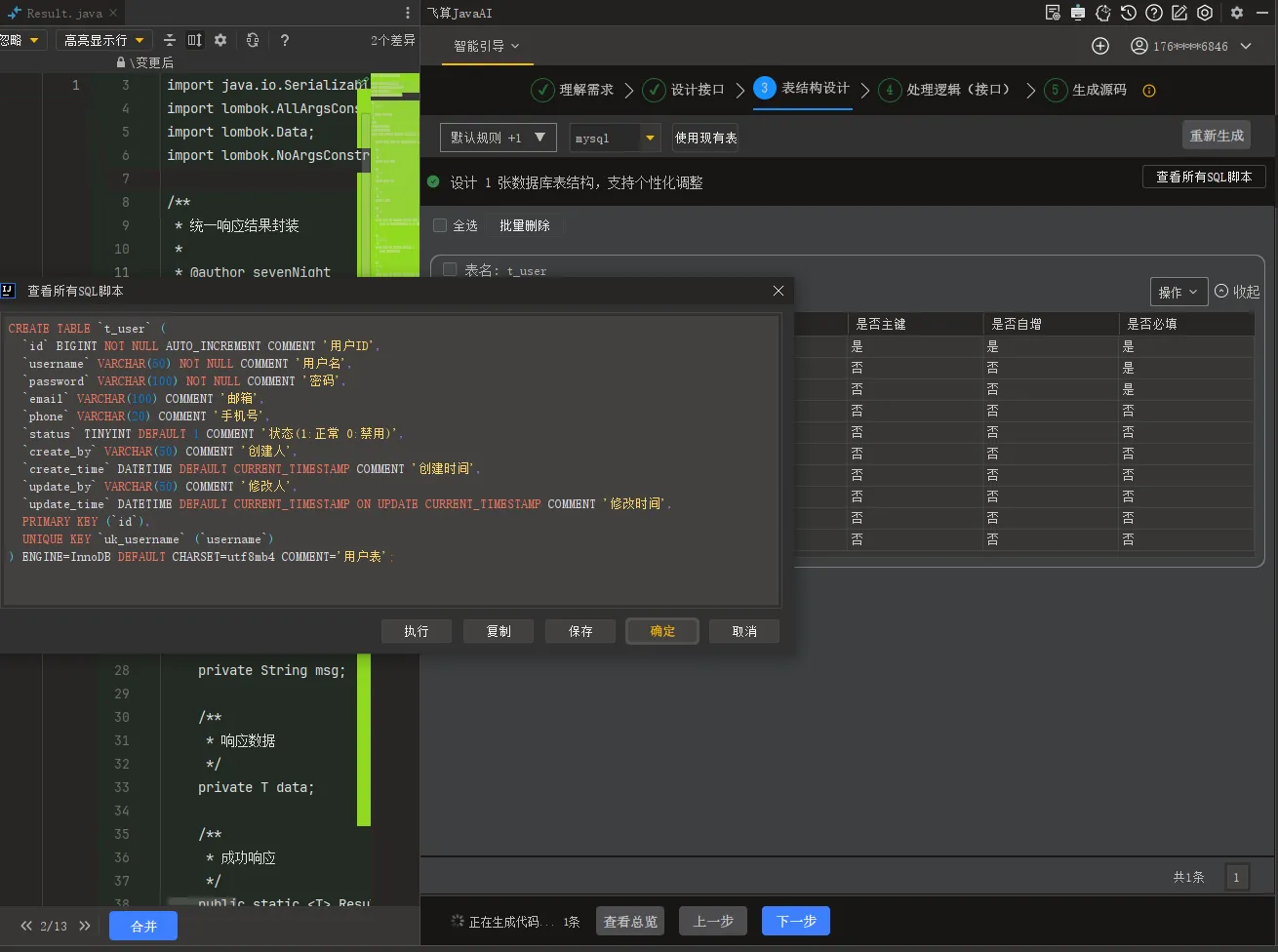Open diff viewer gear settings
1278x952 pixels.
click(220, 40)
